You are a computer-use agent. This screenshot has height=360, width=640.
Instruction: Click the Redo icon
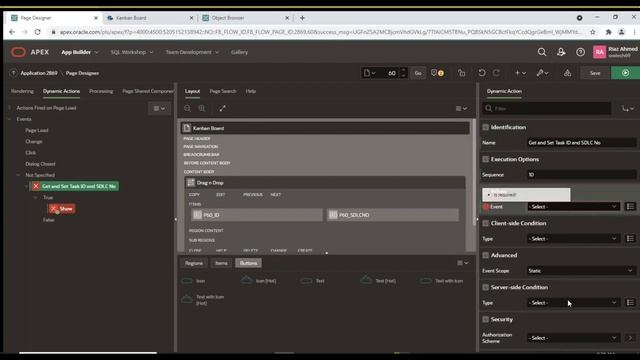[x=496, y=73]
